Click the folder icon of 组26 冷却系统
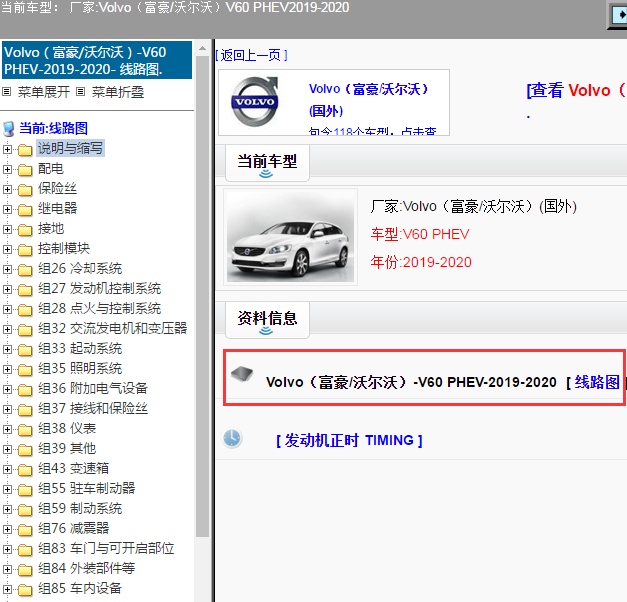 [x=25, y=270]
